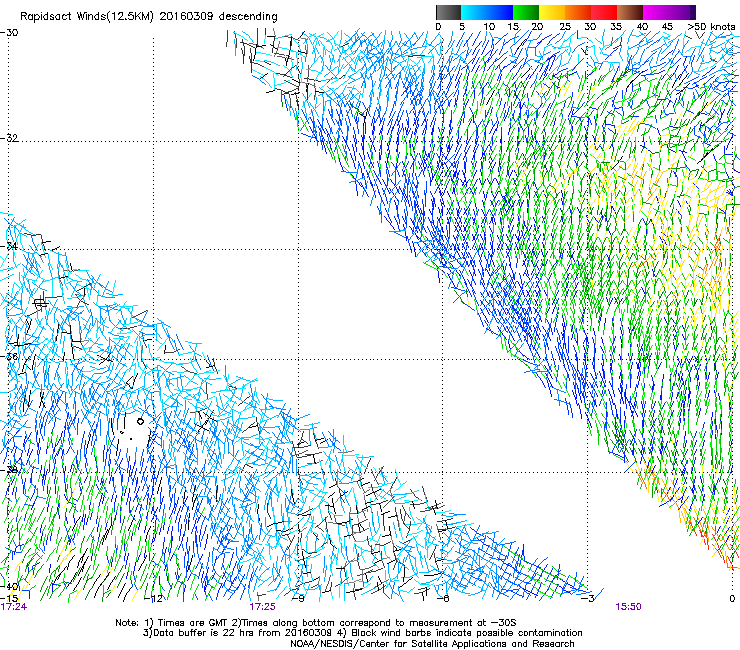Click the cyan 5-10 knots legend color
The height and width of the screenshot is (650, 740).
point(474,12)
